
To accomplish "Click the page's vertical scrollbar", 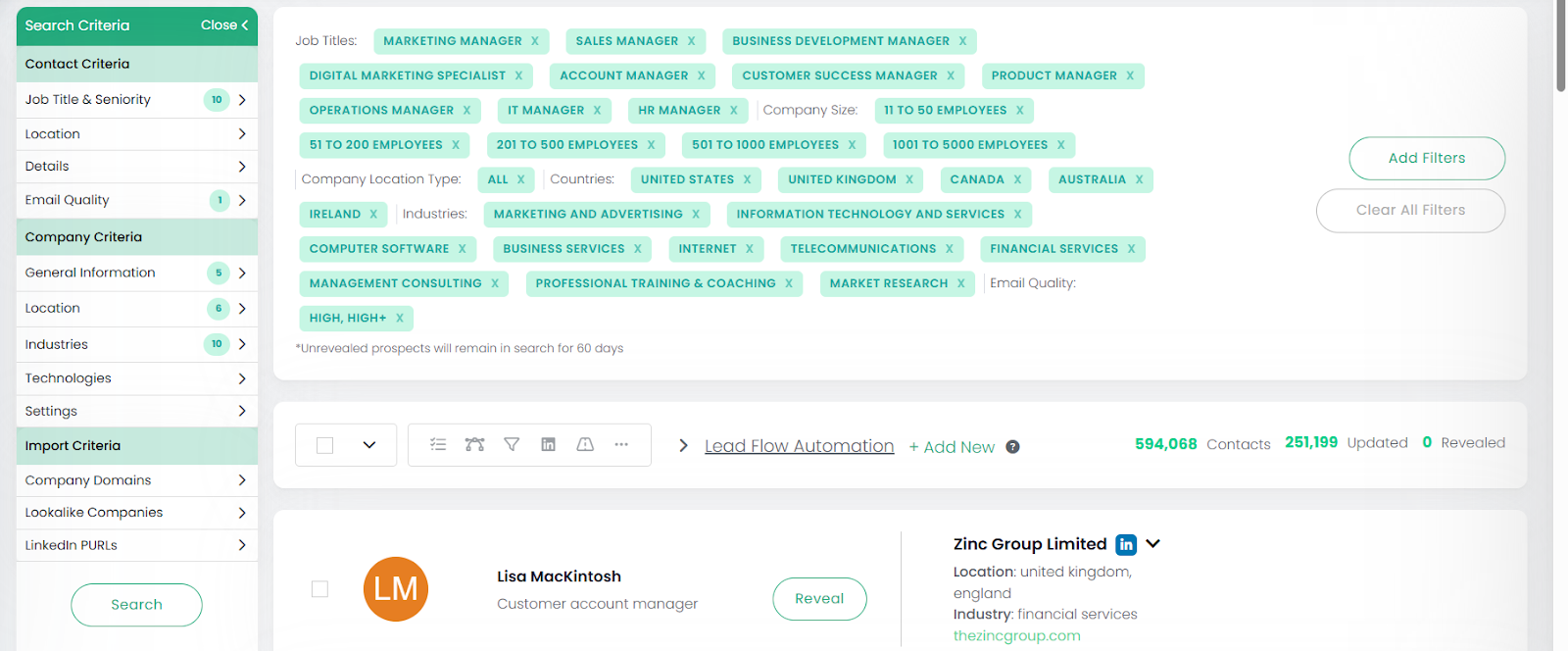I will pos(1560,49).
